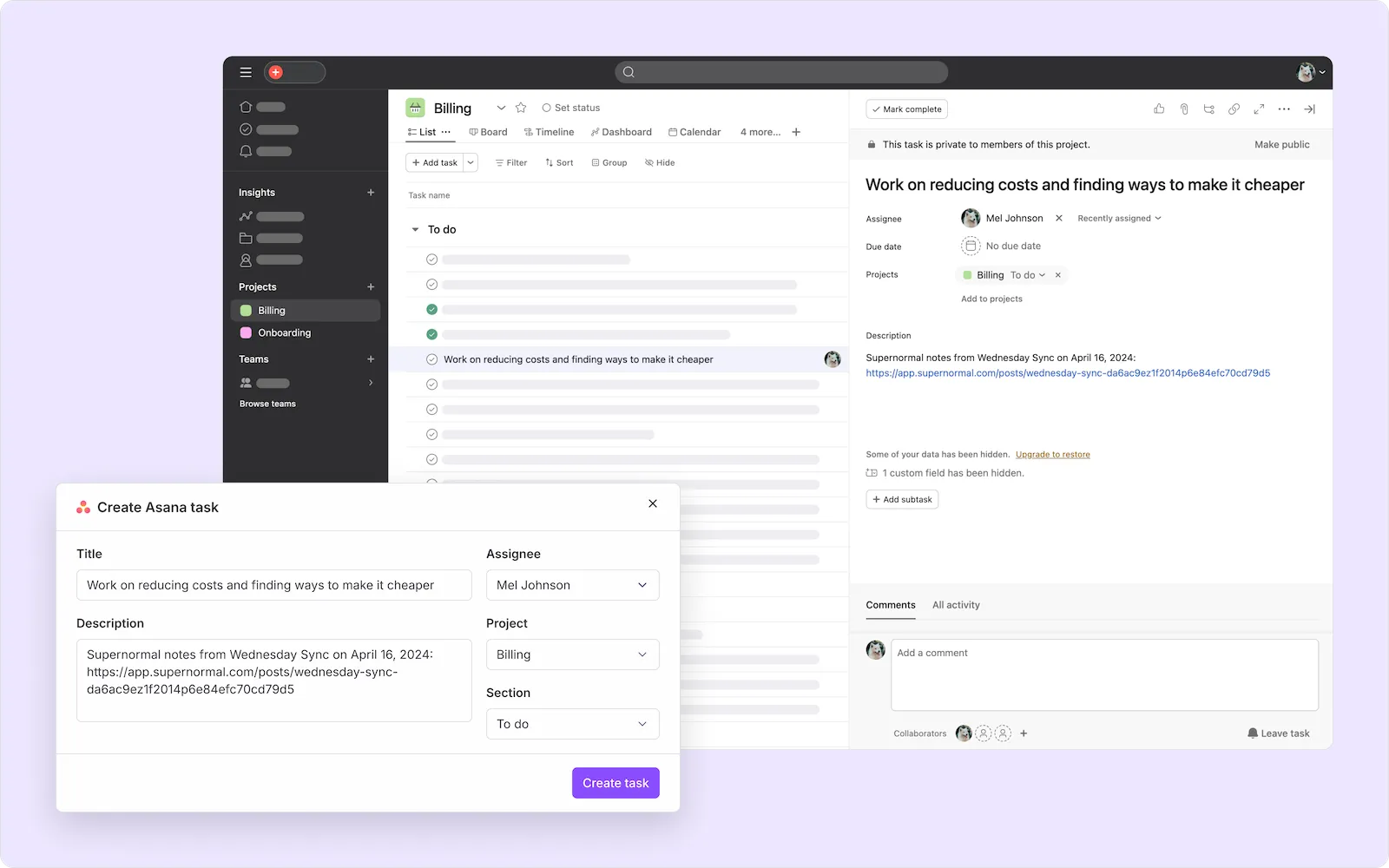Image resolution: width=1389 pixels, height=868 pixels.
Task: Click the Add a comment field
Action: pyautogui.click(x=1103, y=674)
